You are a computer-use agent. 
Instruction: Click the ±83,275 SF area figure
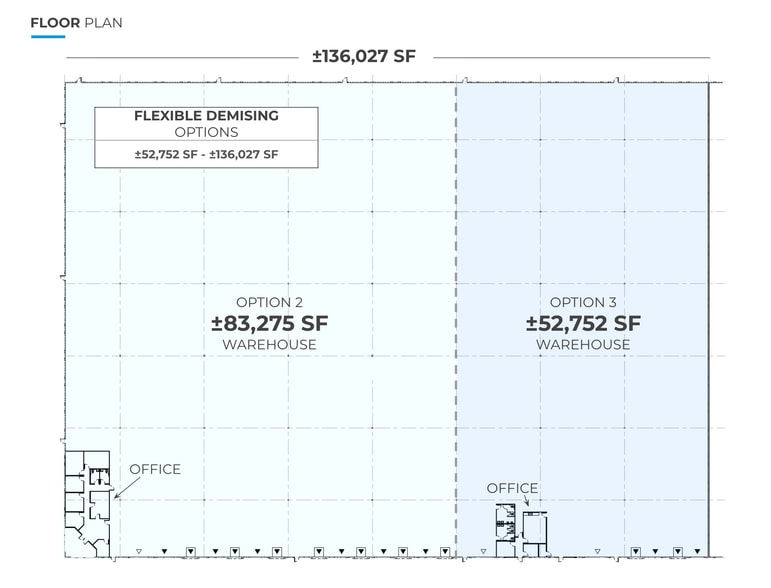[x=269, y=323]
